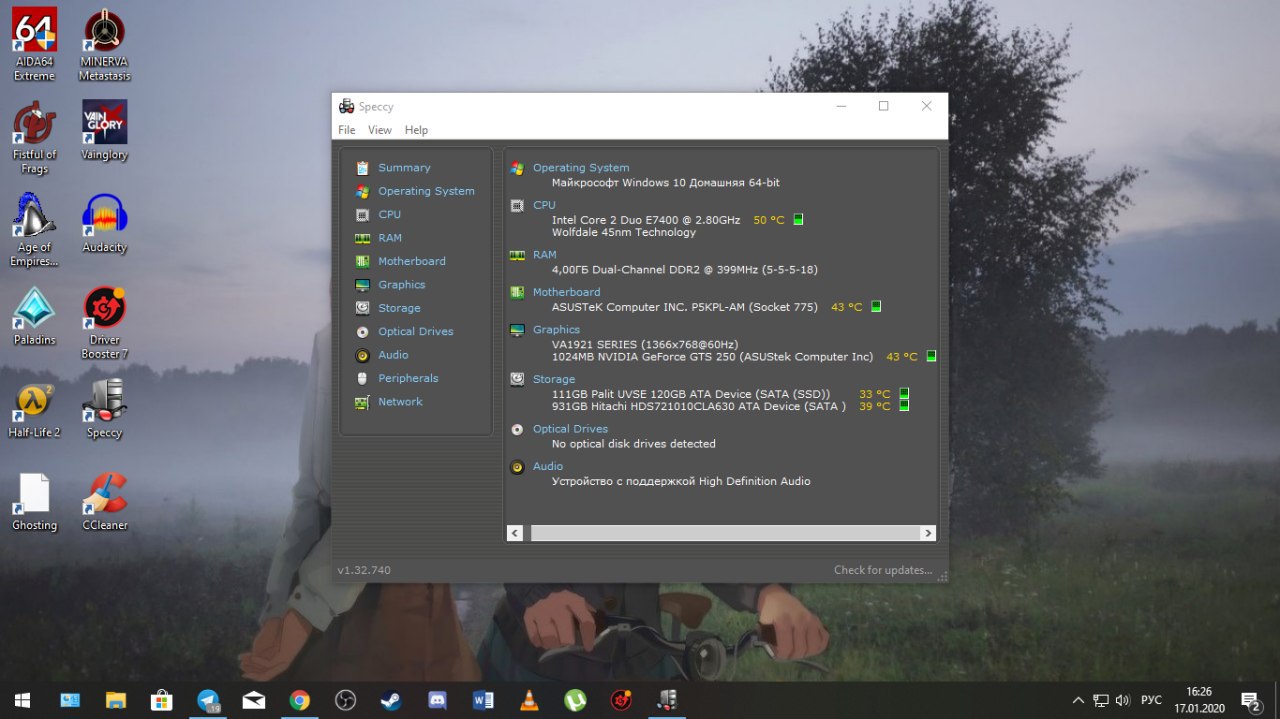
Task: Click the horizontal scrollbar right arrow
Action: point(927,533)
